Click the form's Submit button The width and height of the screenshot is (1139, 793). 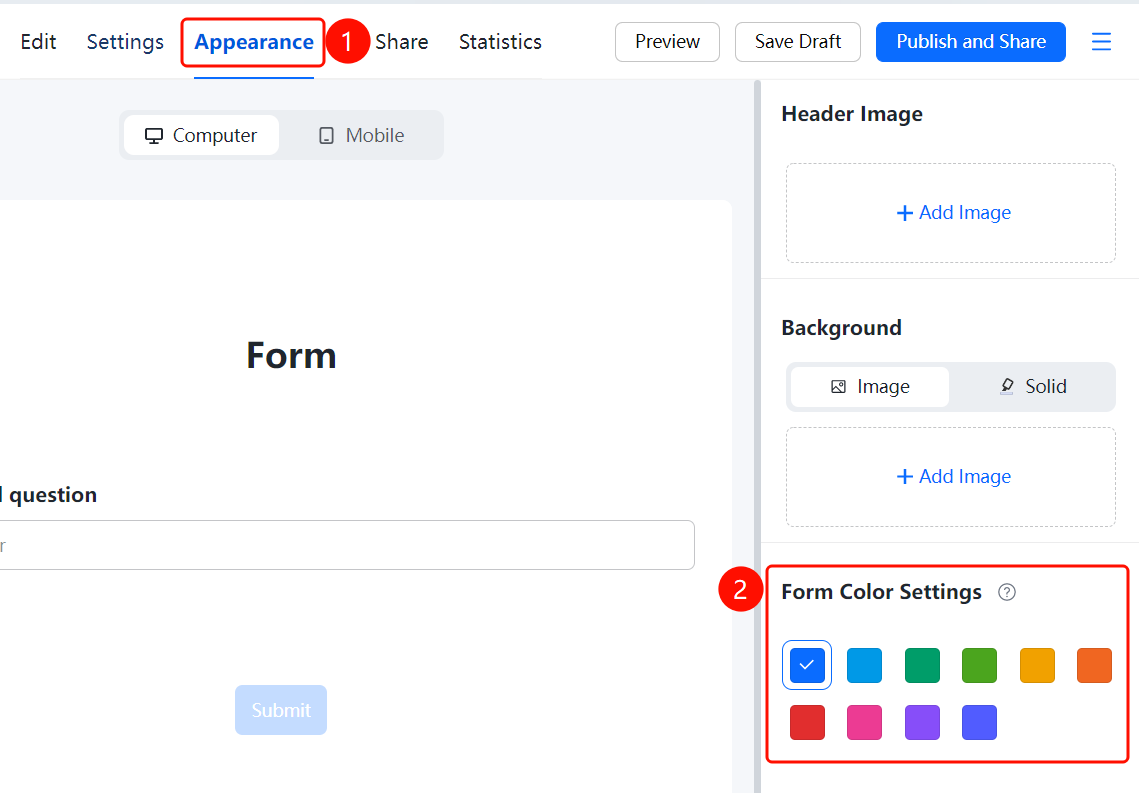pos(280,710)
